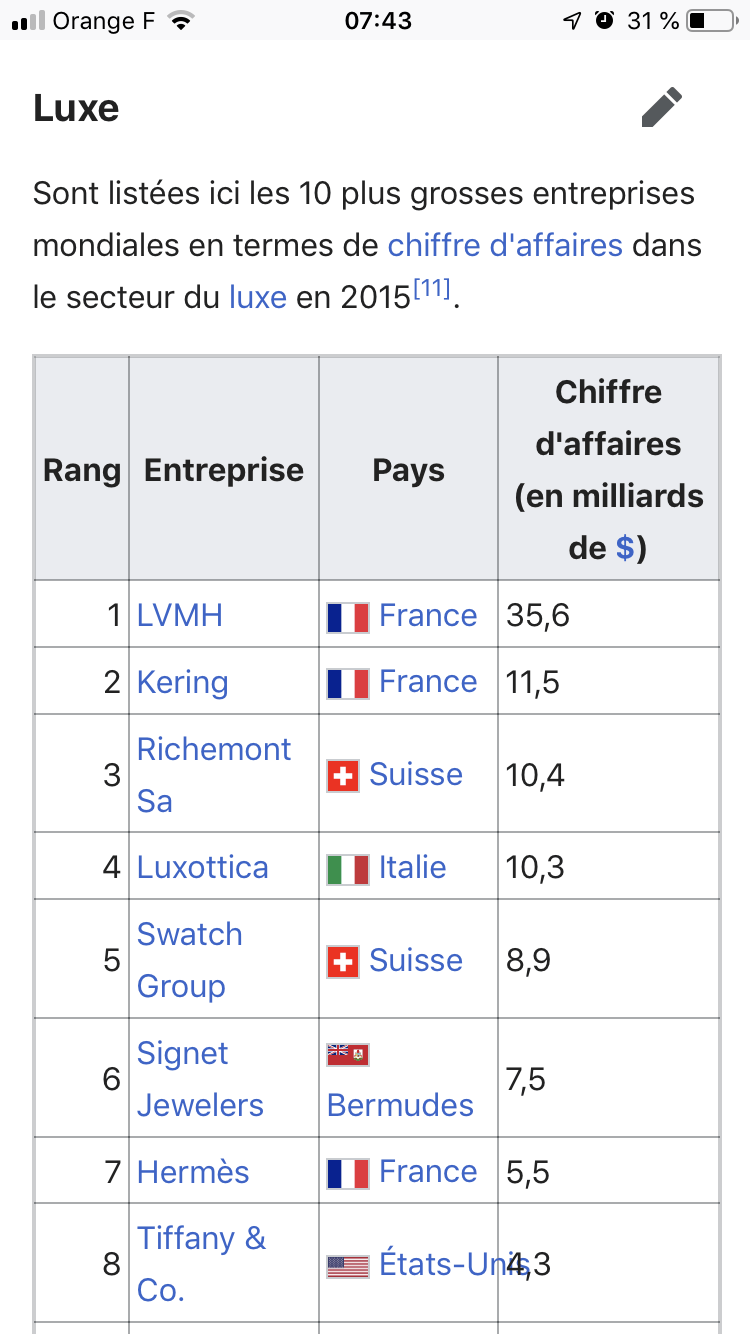The width and height of the screenshot is (750, 1334).
Task: Open the luxe link in the intro text
Action: (258, 297)
